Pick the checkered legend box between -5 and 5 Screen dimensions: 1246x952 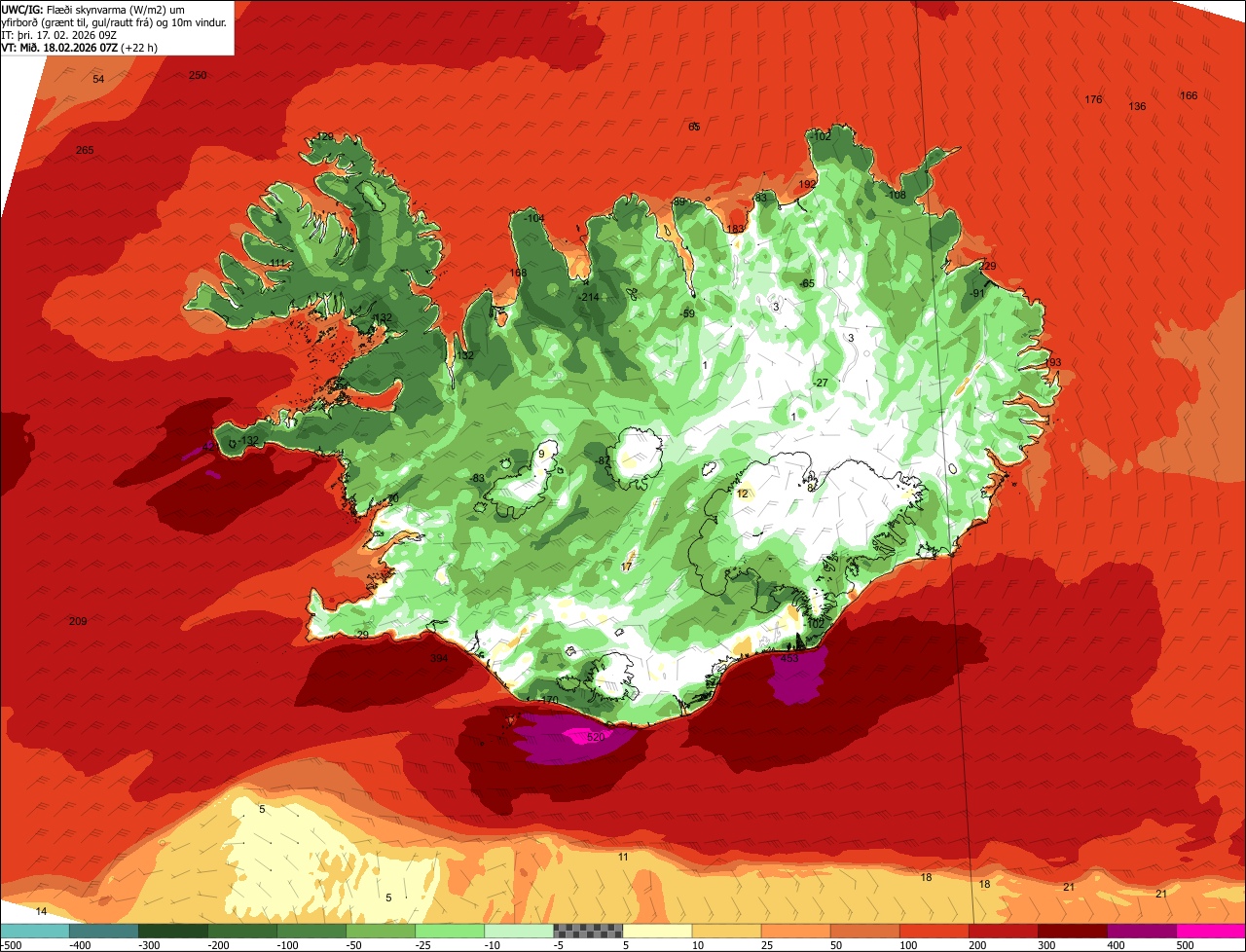point(588,931)
